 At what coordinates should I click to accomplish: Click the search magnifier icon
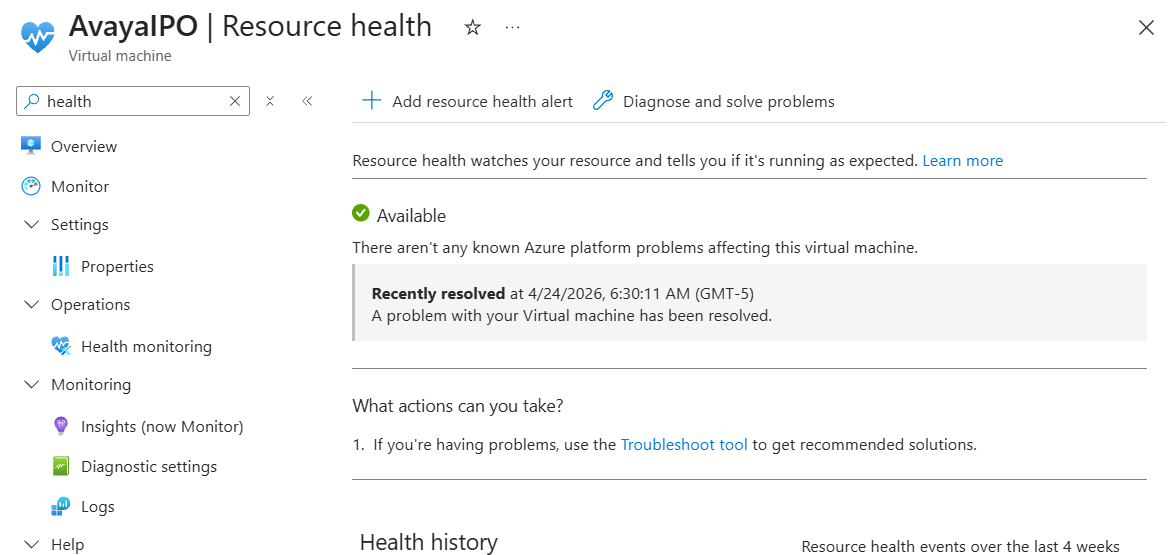31,101
